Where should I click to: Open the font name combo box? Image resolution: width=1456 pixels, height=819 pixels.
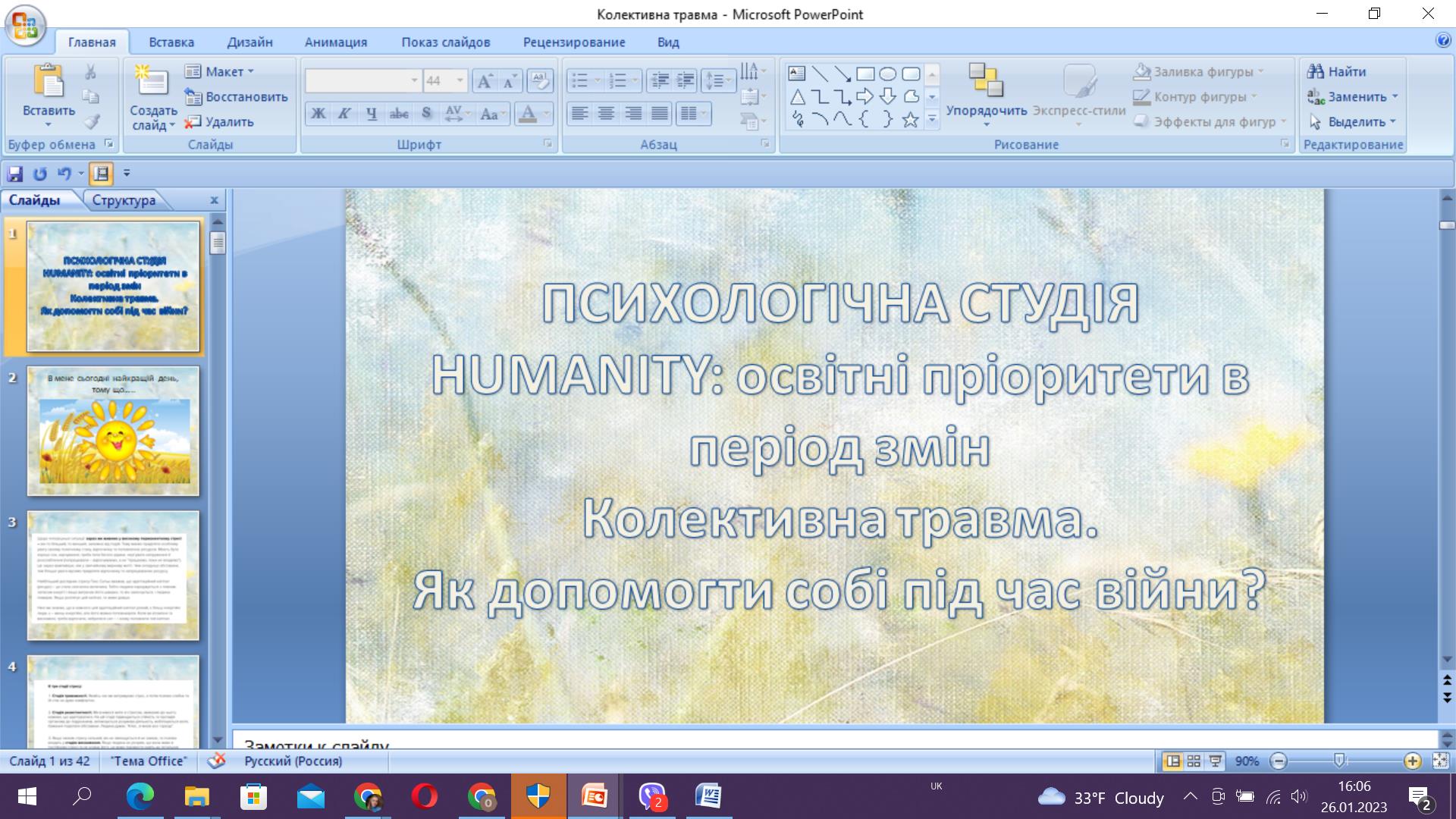tap(363, 80)
